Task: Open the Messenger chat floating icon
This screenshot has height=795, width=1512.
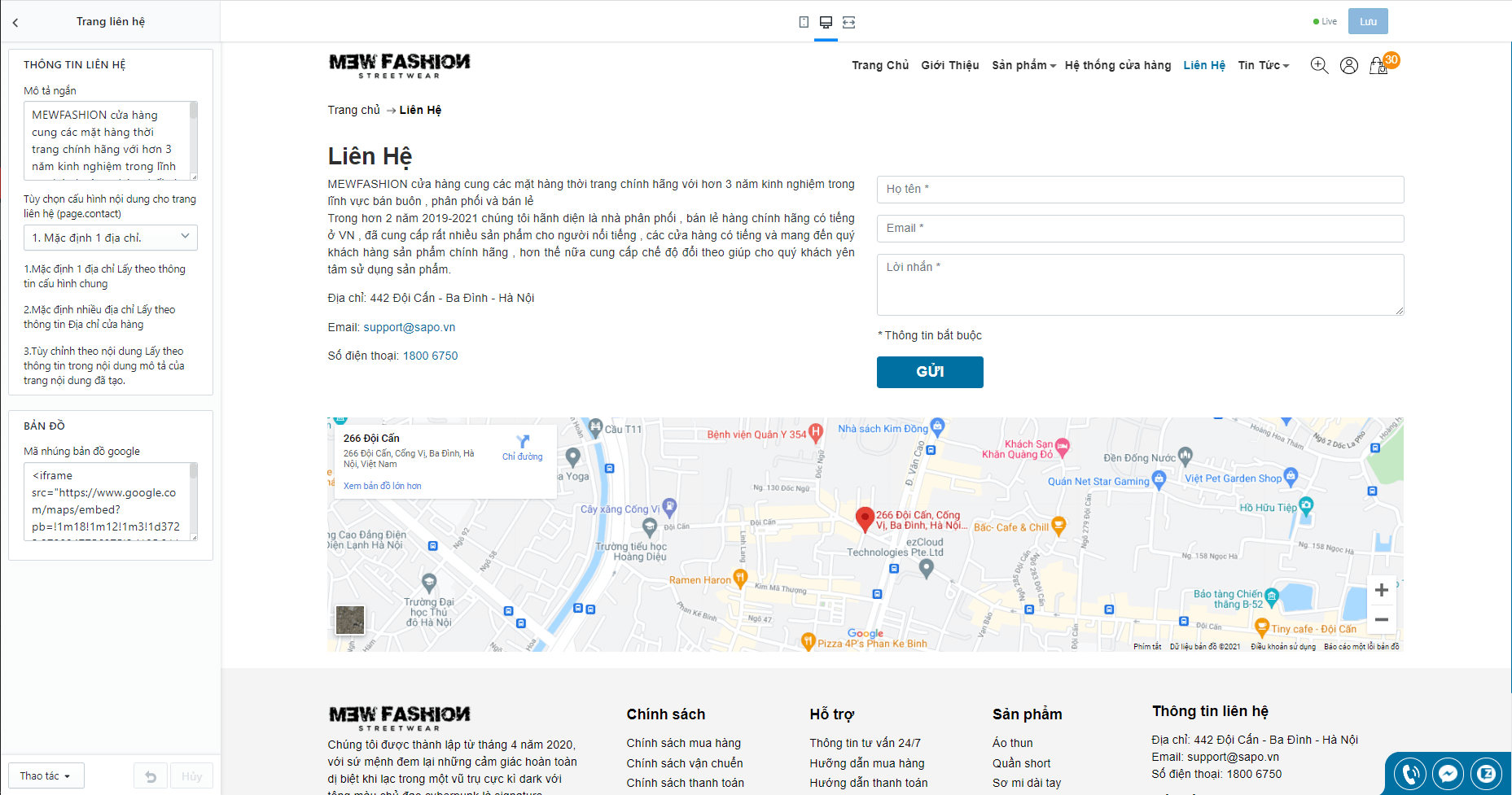Action: [1448, 773]
